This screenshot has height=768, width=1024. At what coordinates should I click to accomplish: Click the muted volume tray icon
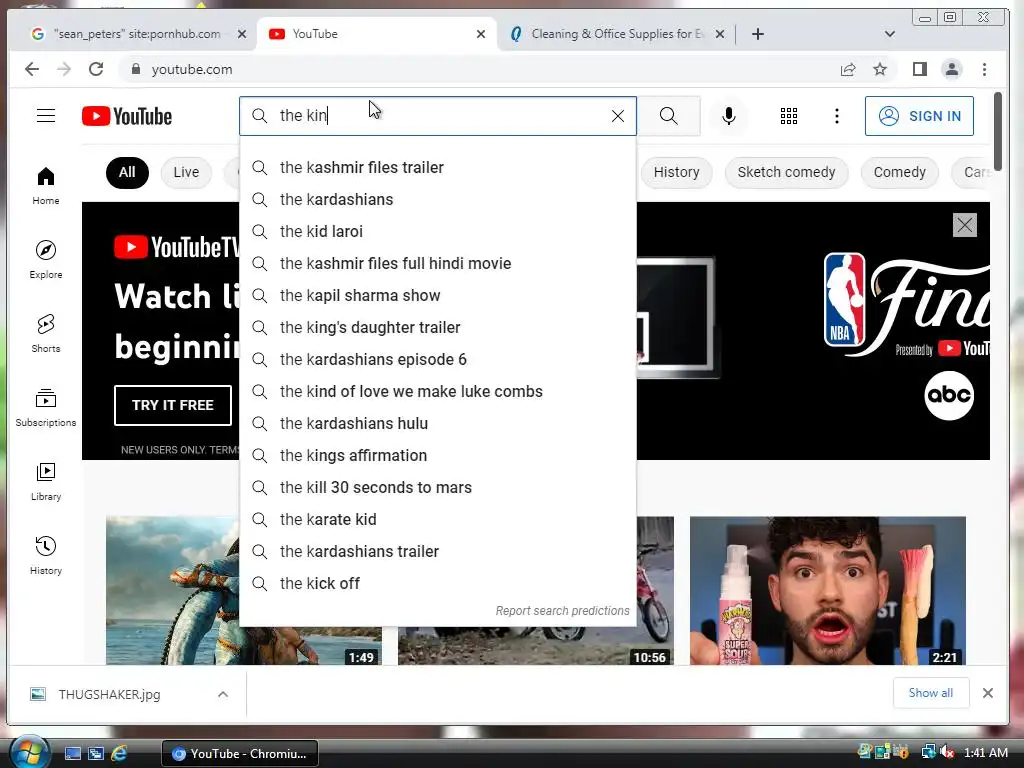[x=947, y=753]
